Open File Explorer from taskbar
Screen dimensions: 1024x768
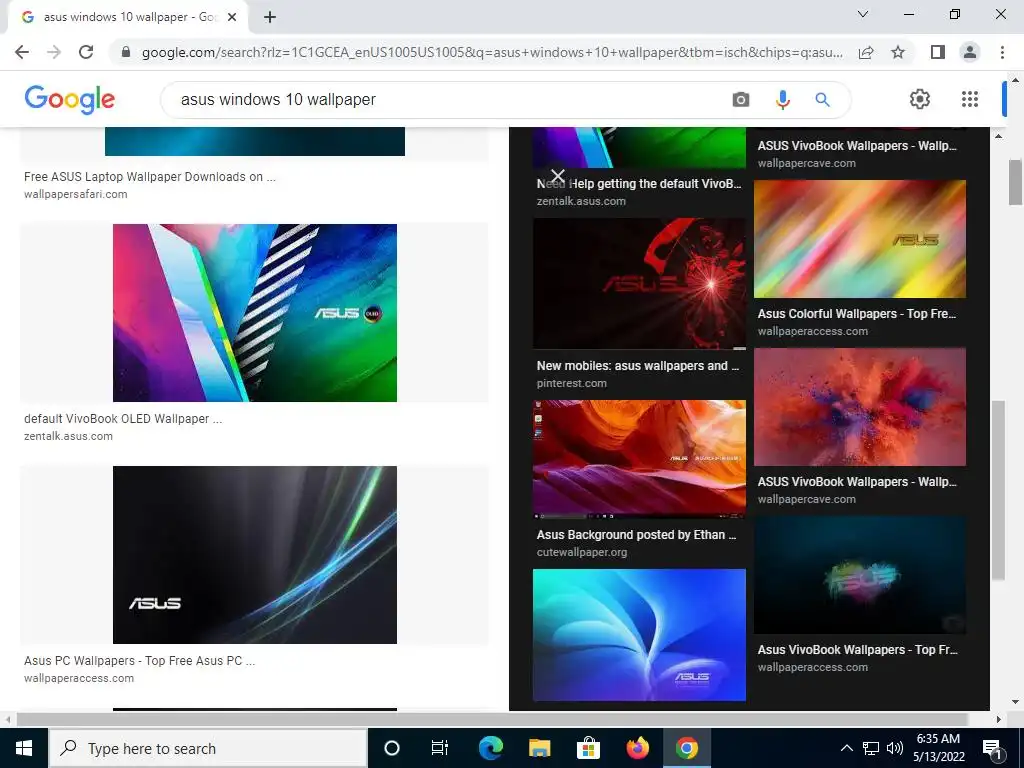point(539,748)
